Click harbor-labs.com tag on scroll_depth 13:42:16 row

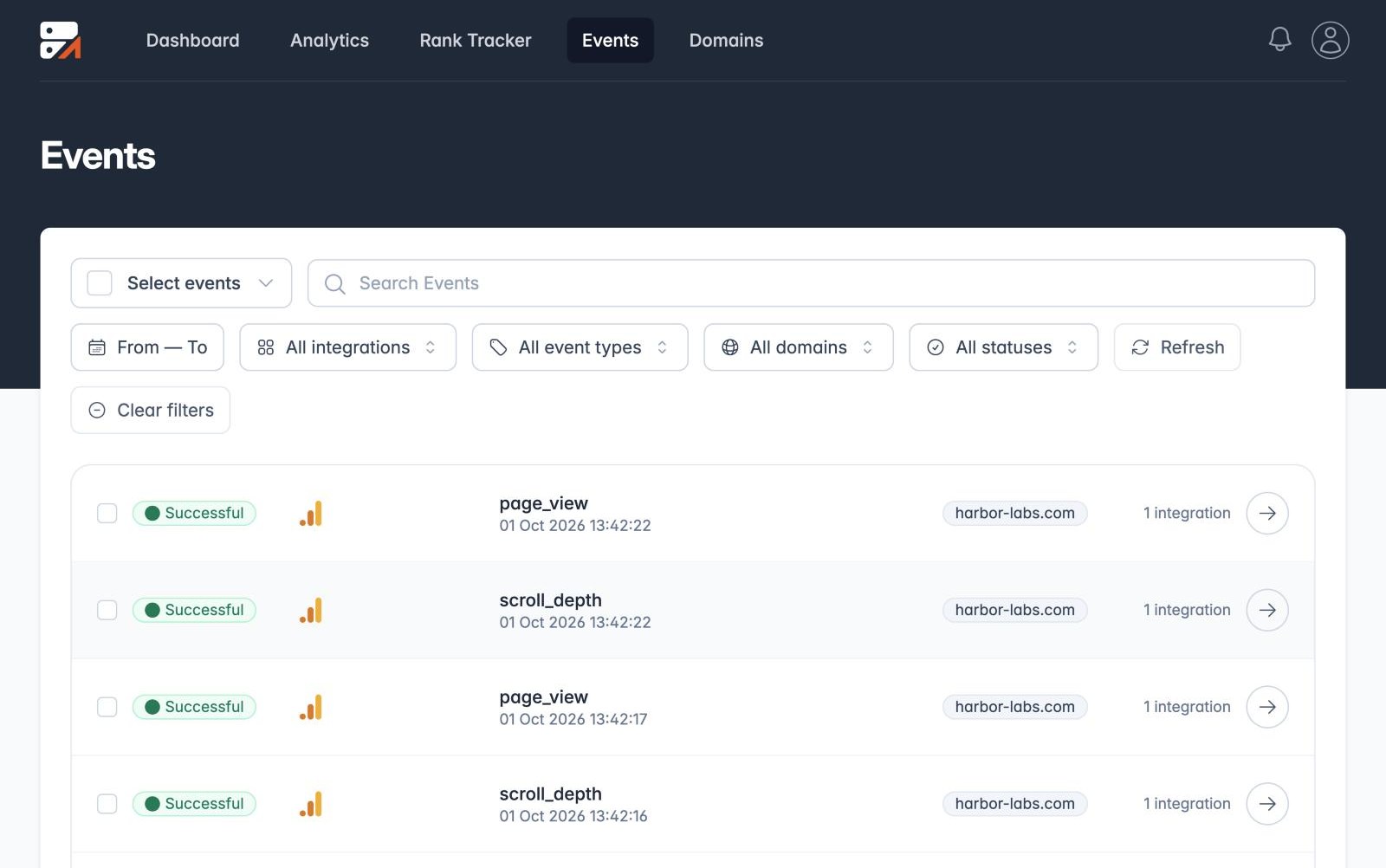pyautogui.click(x=1014, y=804)
